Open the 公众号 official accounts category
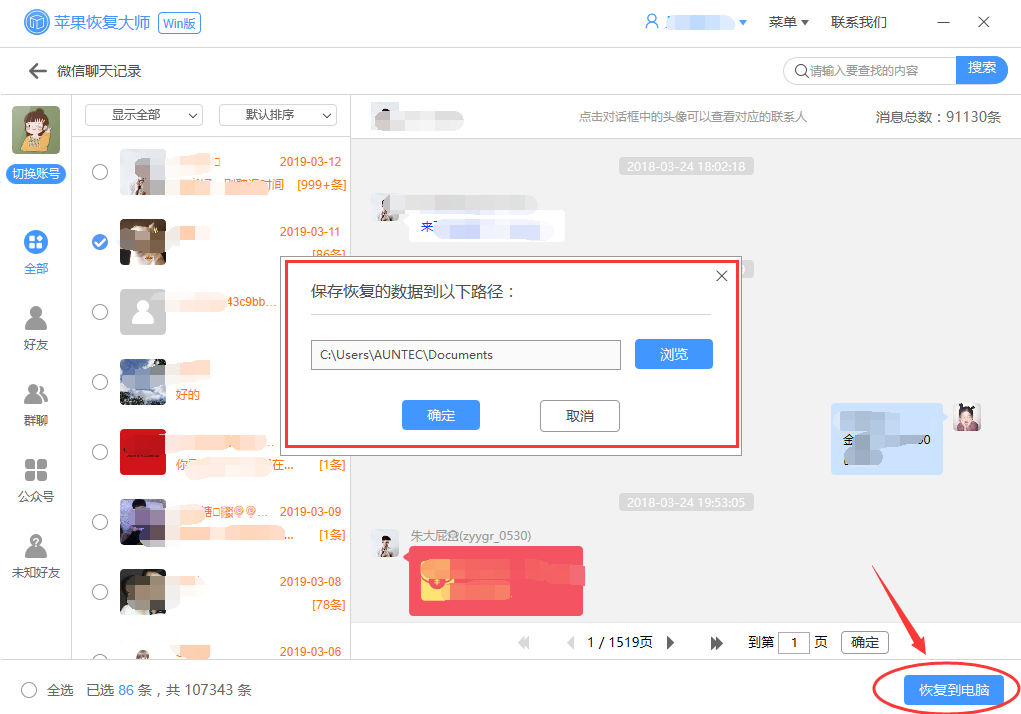Viewport: 1021px width, 714px height. pos(36,470)
